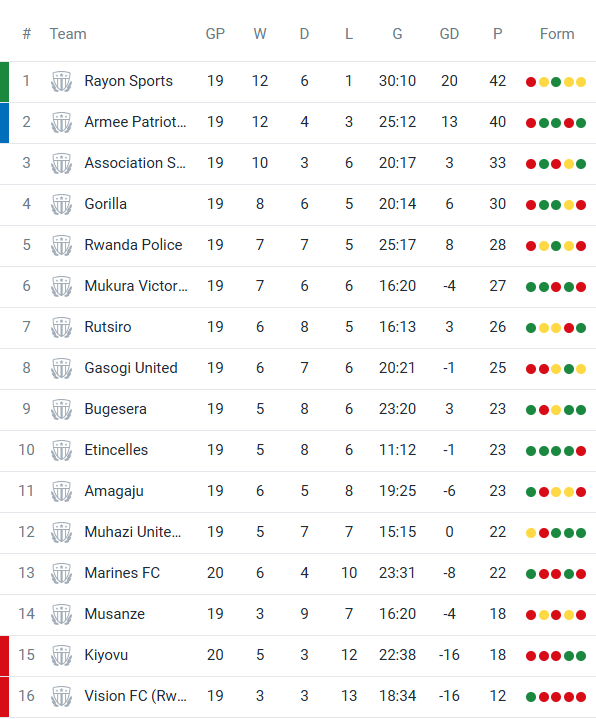Viewport: 596px width, 719px height.
Task: Click the Form column header
Action: [x=557, y=34]
